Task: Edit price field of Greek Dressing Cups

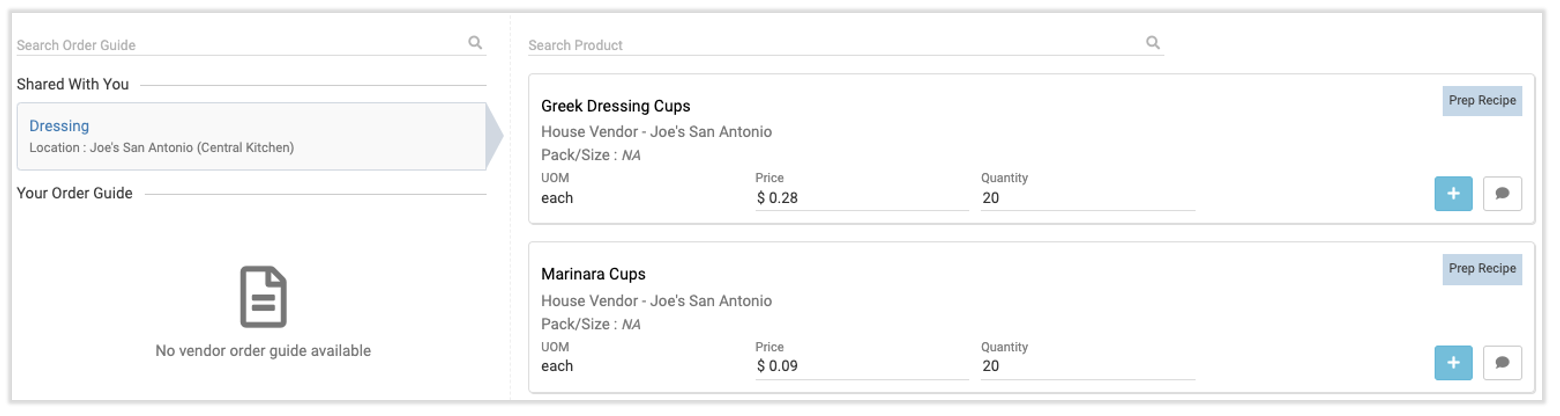Action: [x=860, y=198]
